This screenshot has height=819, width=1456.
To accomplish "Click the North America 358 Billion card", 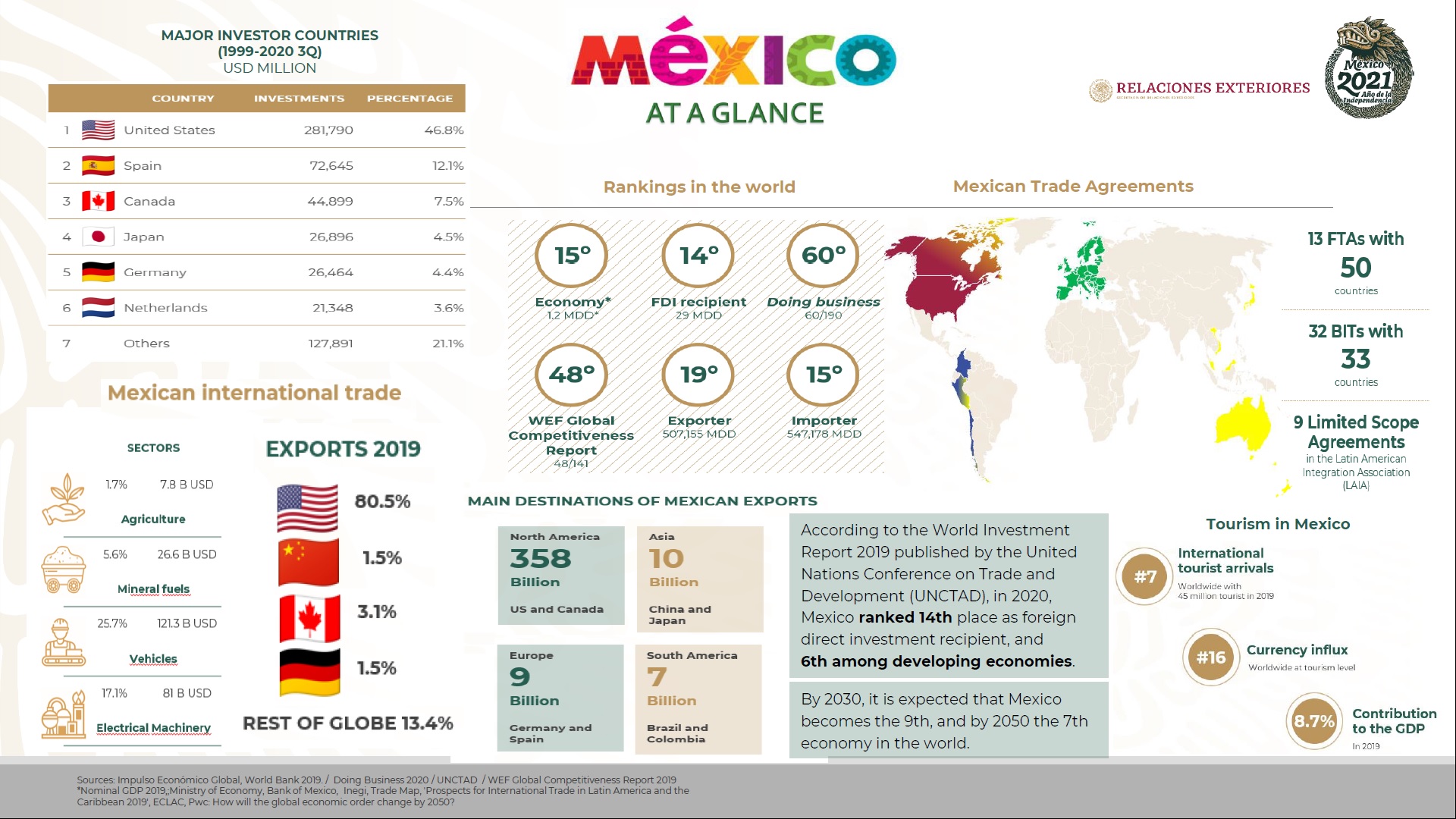I will tap(561, 576).
